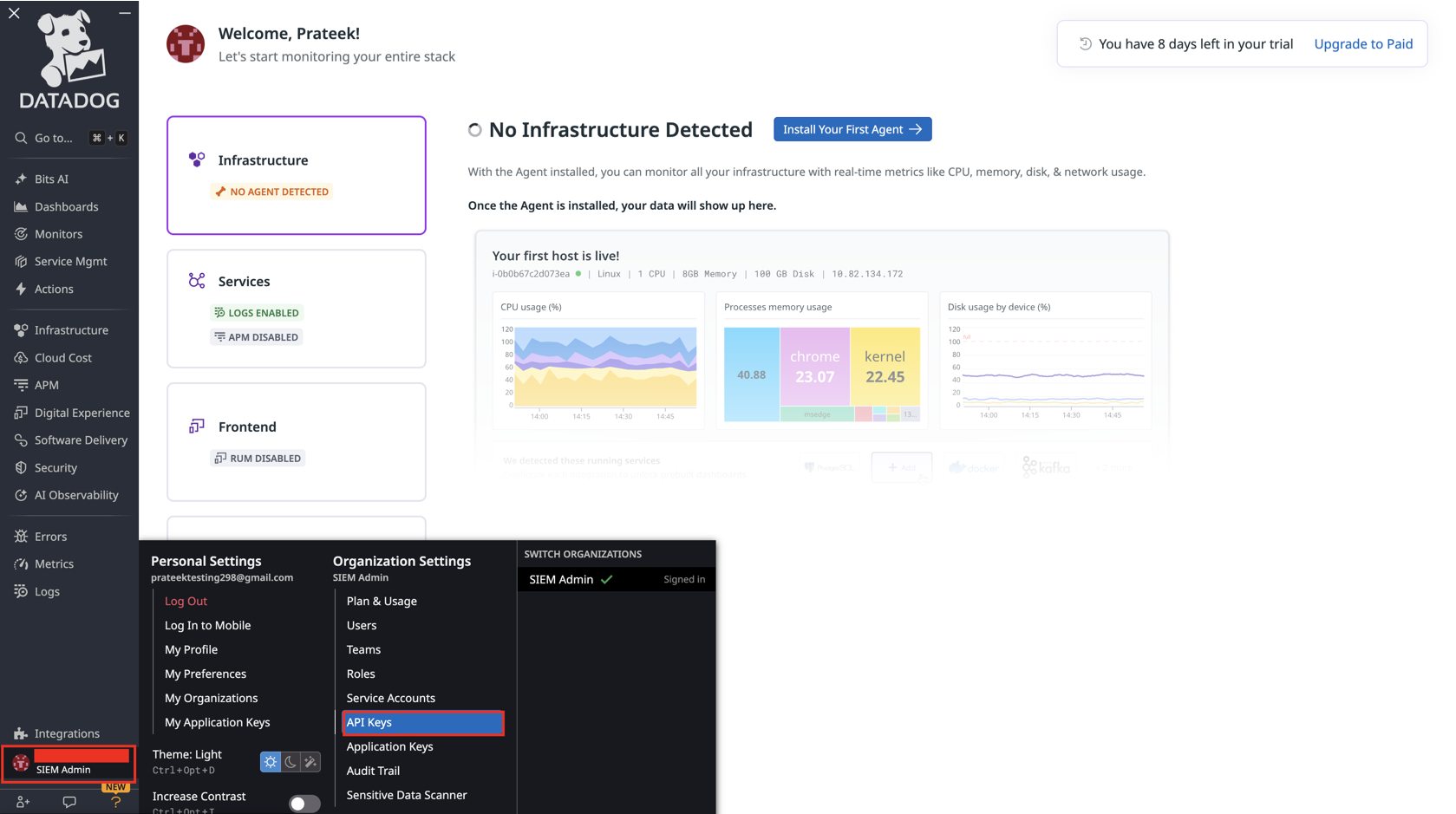Switch theme to dark mode moon icon
Image resolution: width=1456 pixels, height=814 pixels.
click(x=291, y=761)
